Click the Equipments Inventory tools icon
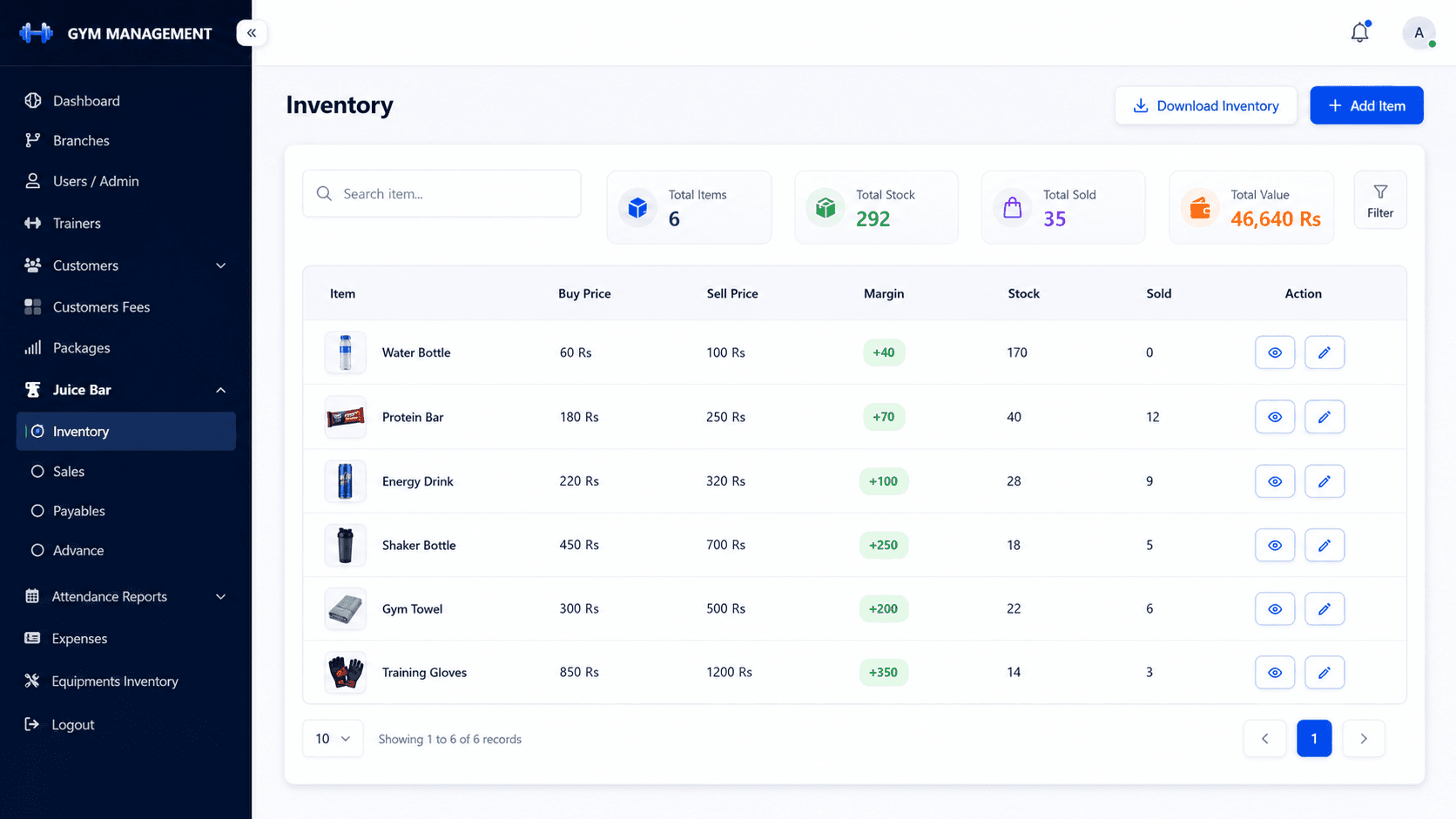Image resolution: width=1456 pixels, height=819 pixels. 32,681
